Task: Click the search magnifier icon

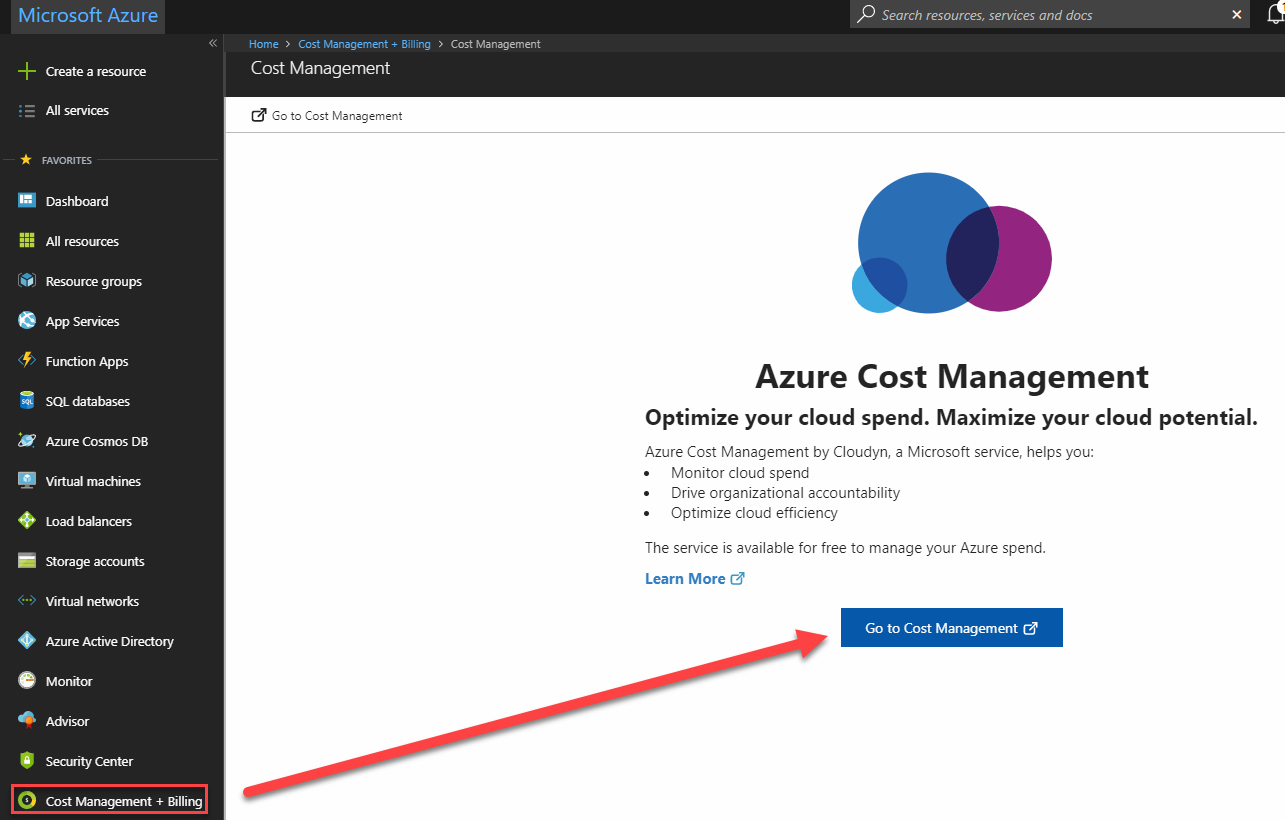Action: click(x=866, y=14)
